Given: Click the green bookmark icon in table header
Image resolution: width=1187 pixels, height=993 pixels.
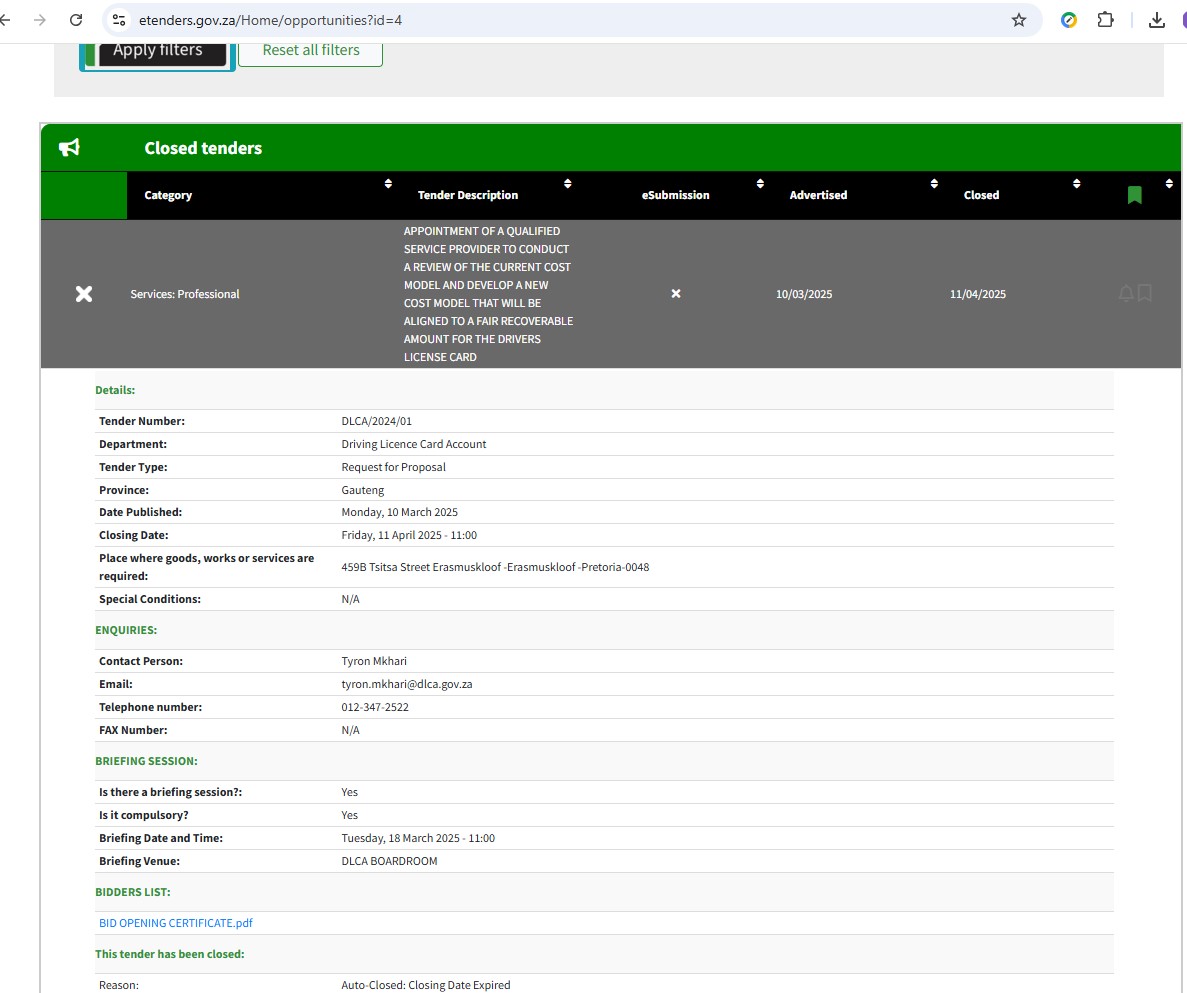Looking at the screenshot, I should coord(1134,195).
